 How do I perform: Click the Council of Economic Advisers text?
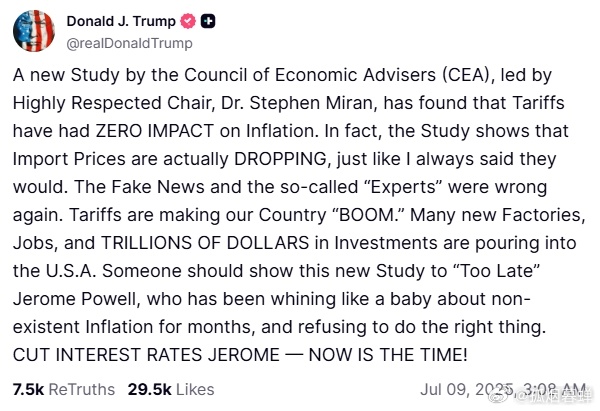click(310, 75)
